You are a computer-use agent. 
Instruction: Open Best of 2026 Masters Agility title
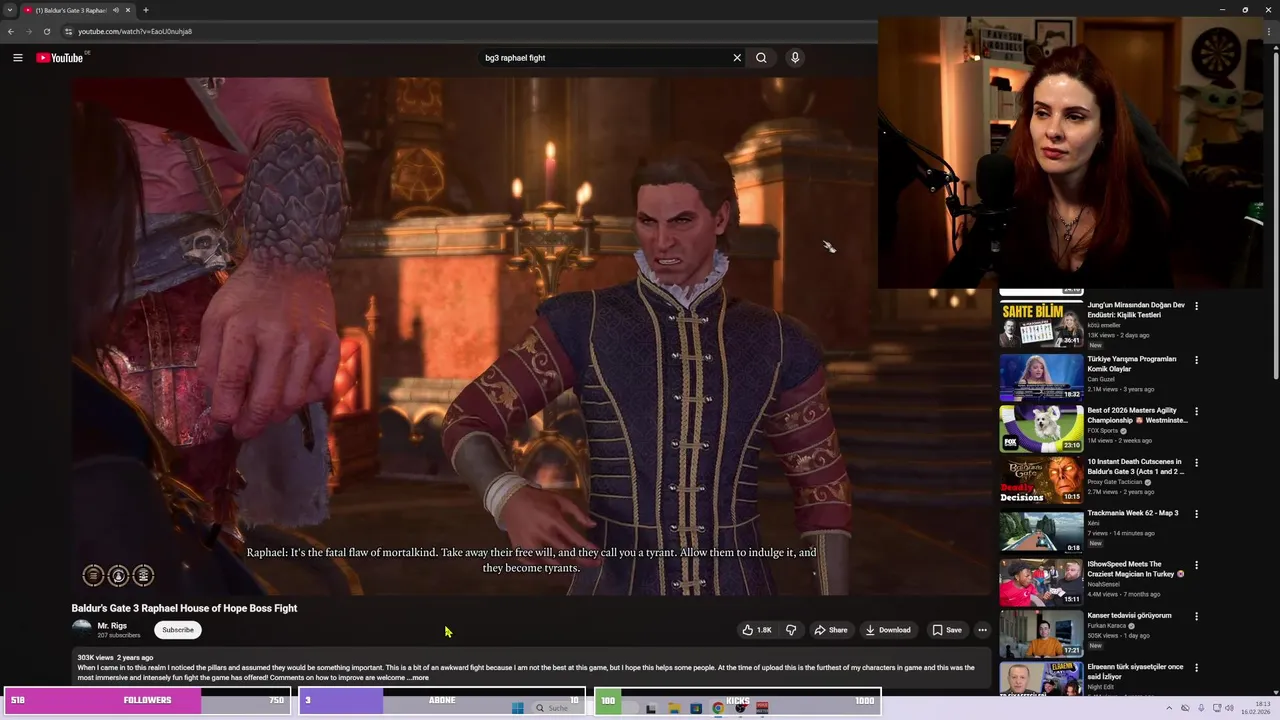(1137, 415)
